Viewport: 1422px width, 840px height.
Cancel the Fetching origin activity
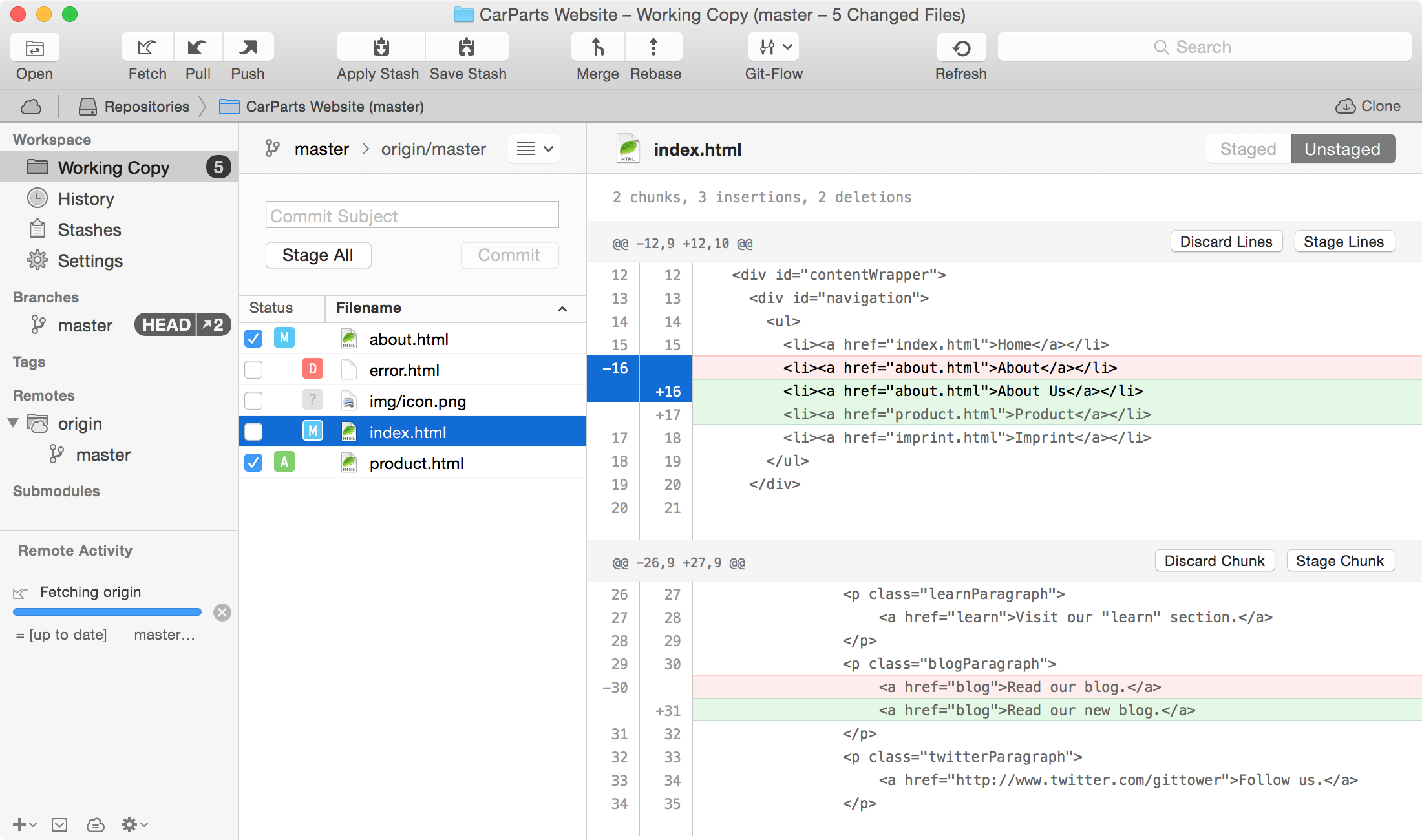222,613
